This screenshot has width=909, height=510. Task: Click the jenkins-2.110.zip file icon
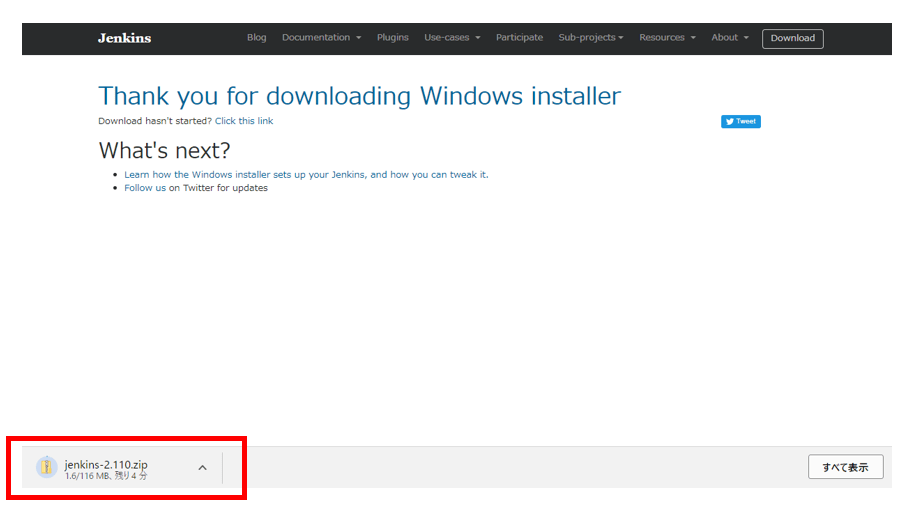coord(46,467)
